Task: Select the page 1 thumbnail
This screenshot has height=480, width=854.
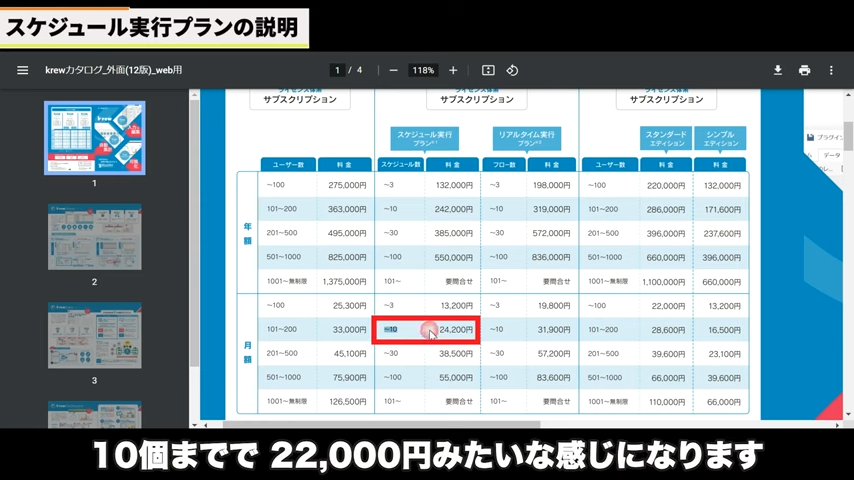Action: coord(94,137)
